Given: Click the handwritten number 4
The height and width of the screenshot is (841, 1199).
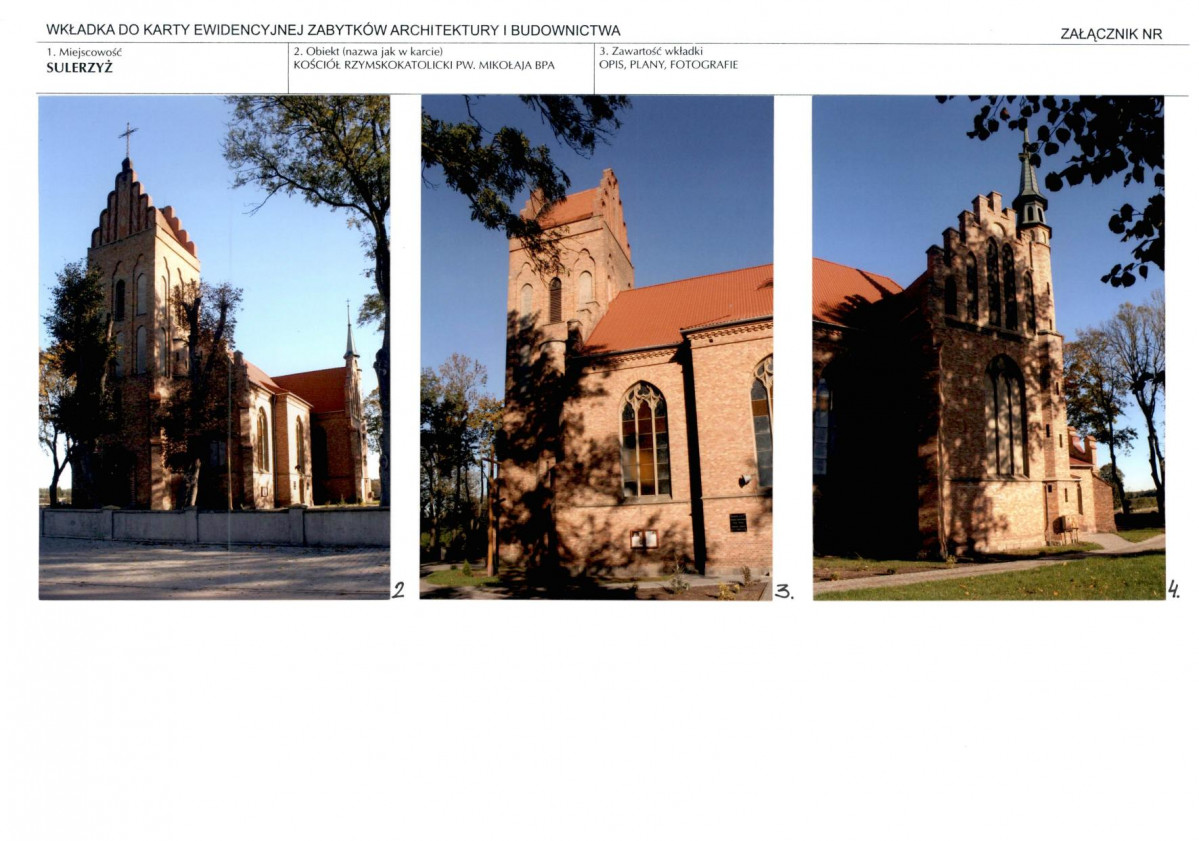Looking at the screenshot, I should [x=1174, y=589].
